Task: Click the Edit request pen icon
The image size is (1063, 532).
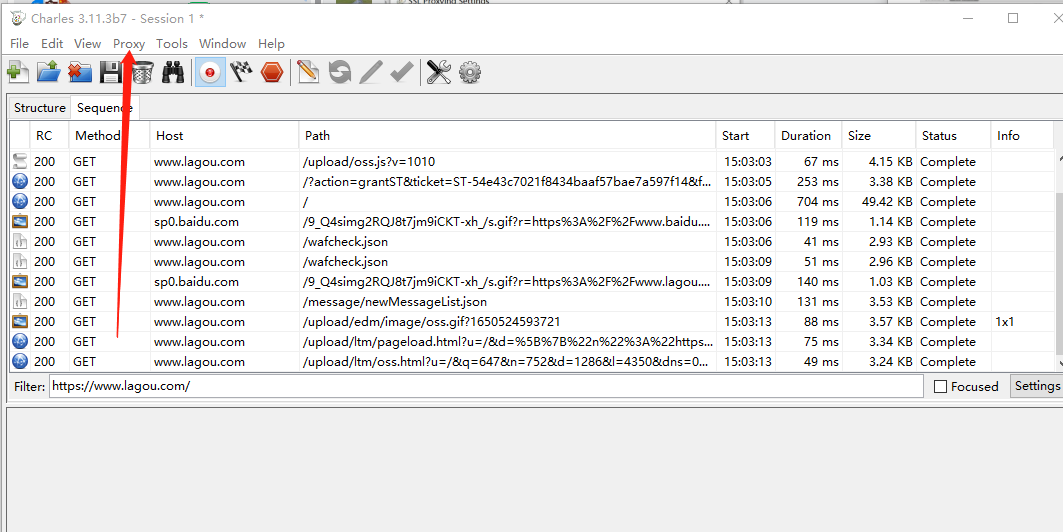Action: pos(371,72)
